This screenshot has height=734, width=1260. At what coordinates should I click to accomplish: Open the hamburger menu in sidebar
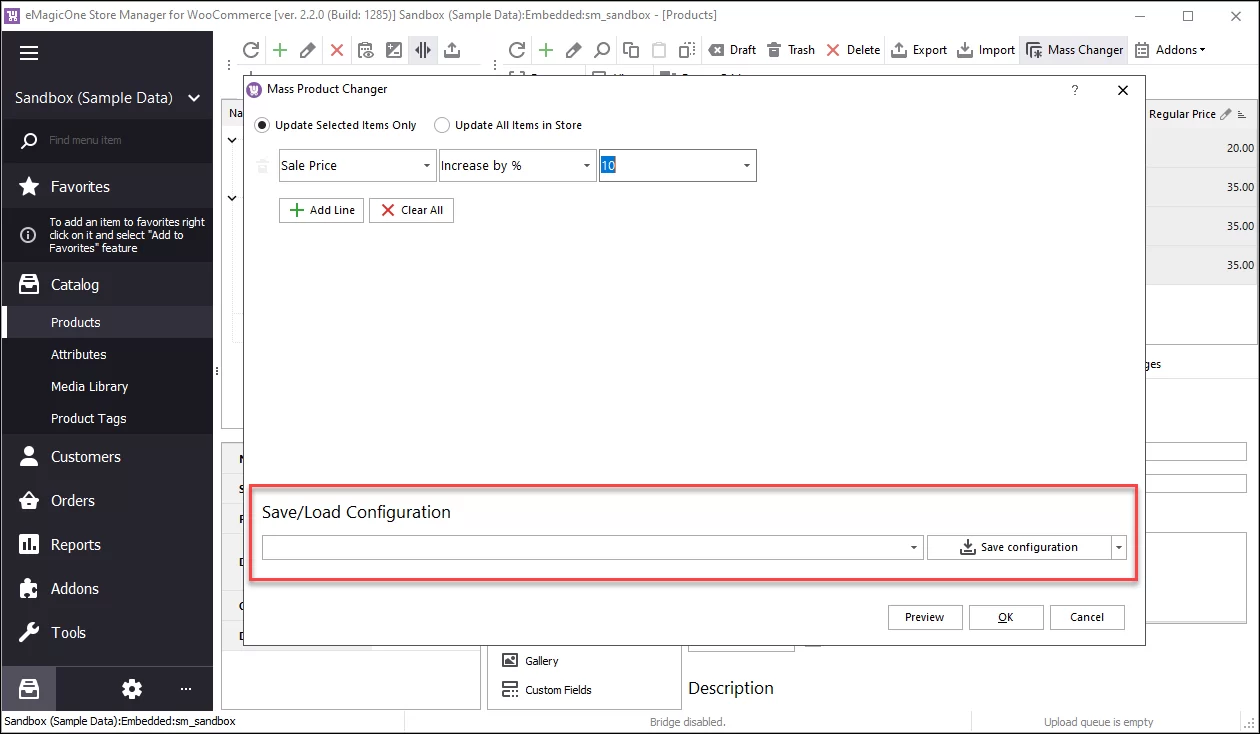[x=29, y=54]
